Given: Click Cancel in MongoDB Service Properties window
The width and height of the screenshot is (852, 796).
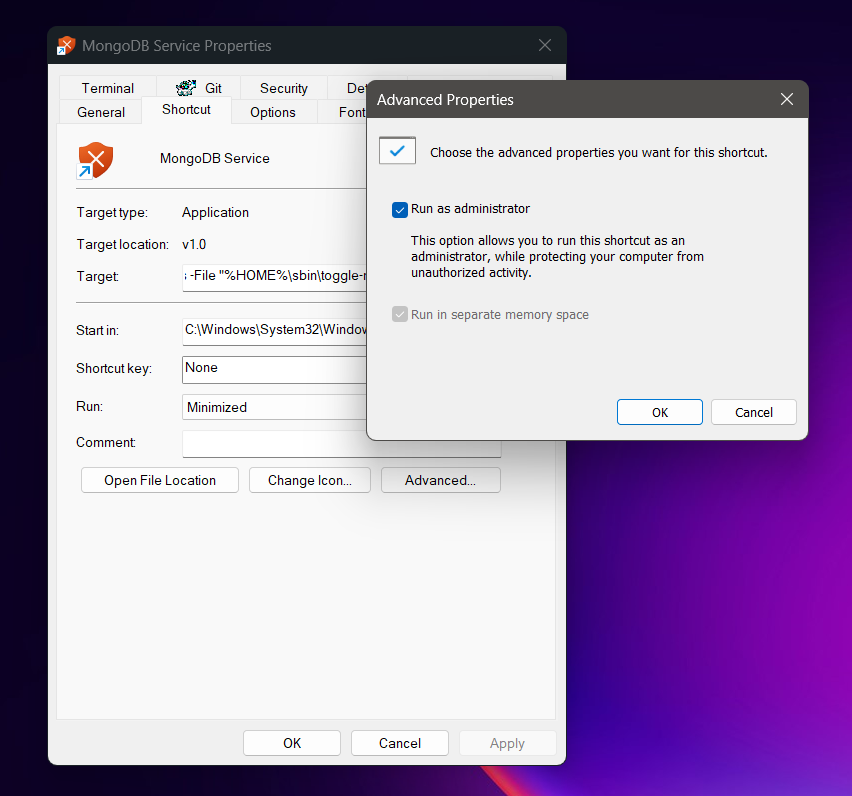Looking at the screenshot, I should (400, 743).
